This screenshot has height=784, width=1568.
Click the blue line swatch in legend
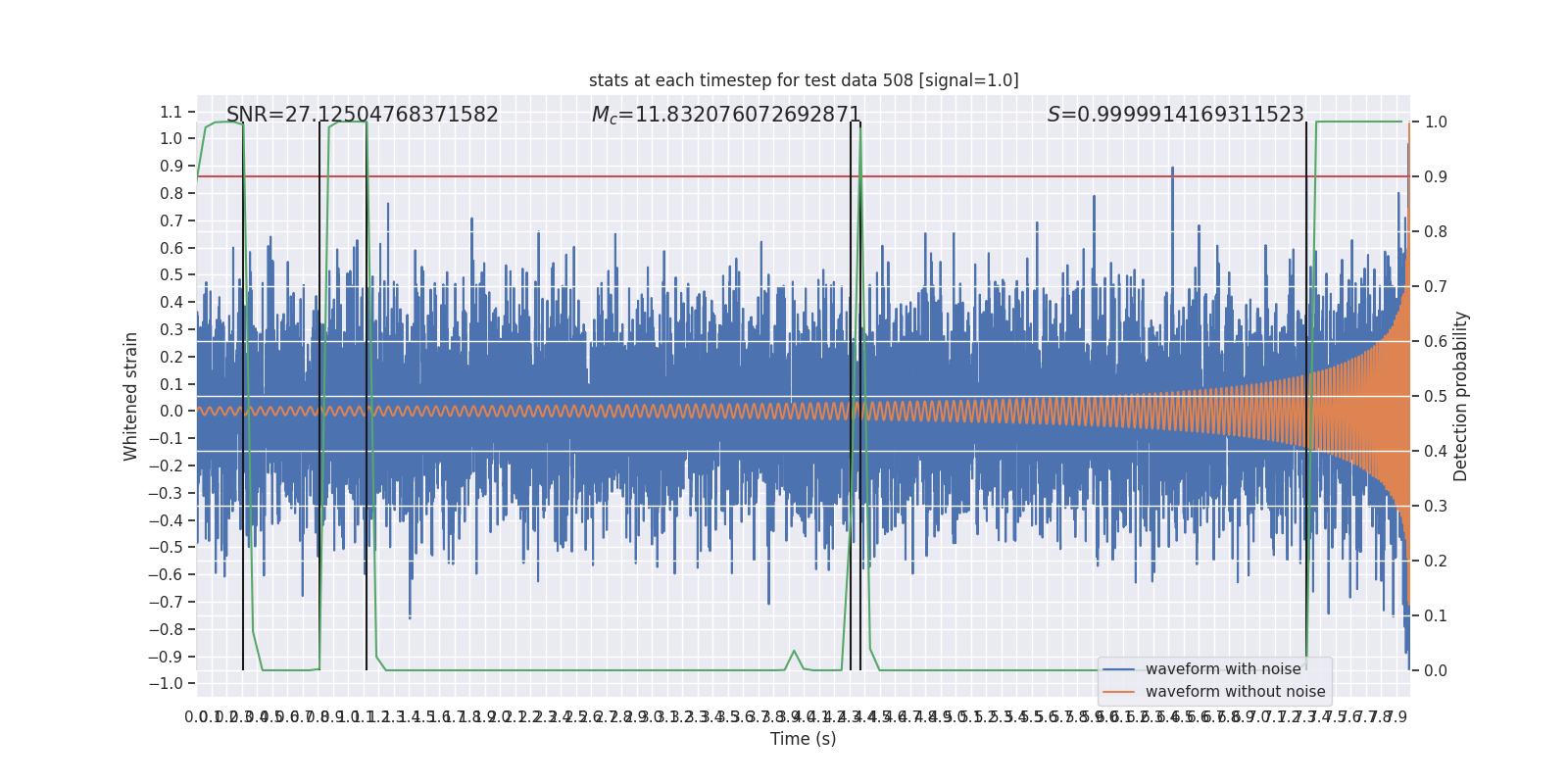[1118, 669]
